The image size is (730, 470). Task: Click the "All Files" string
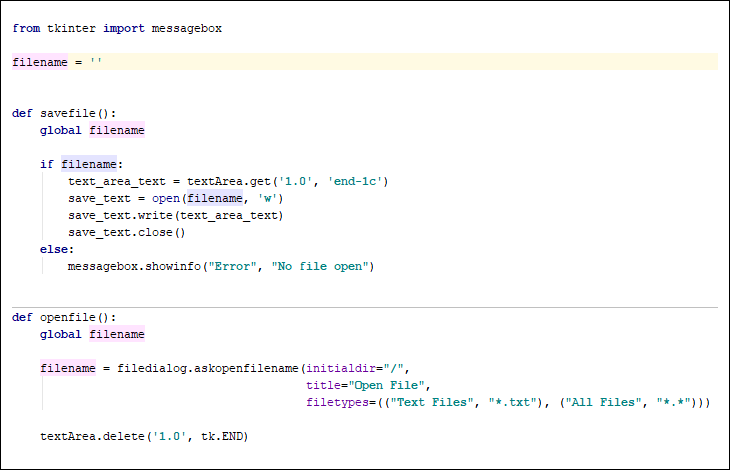[x=604, y=402]
